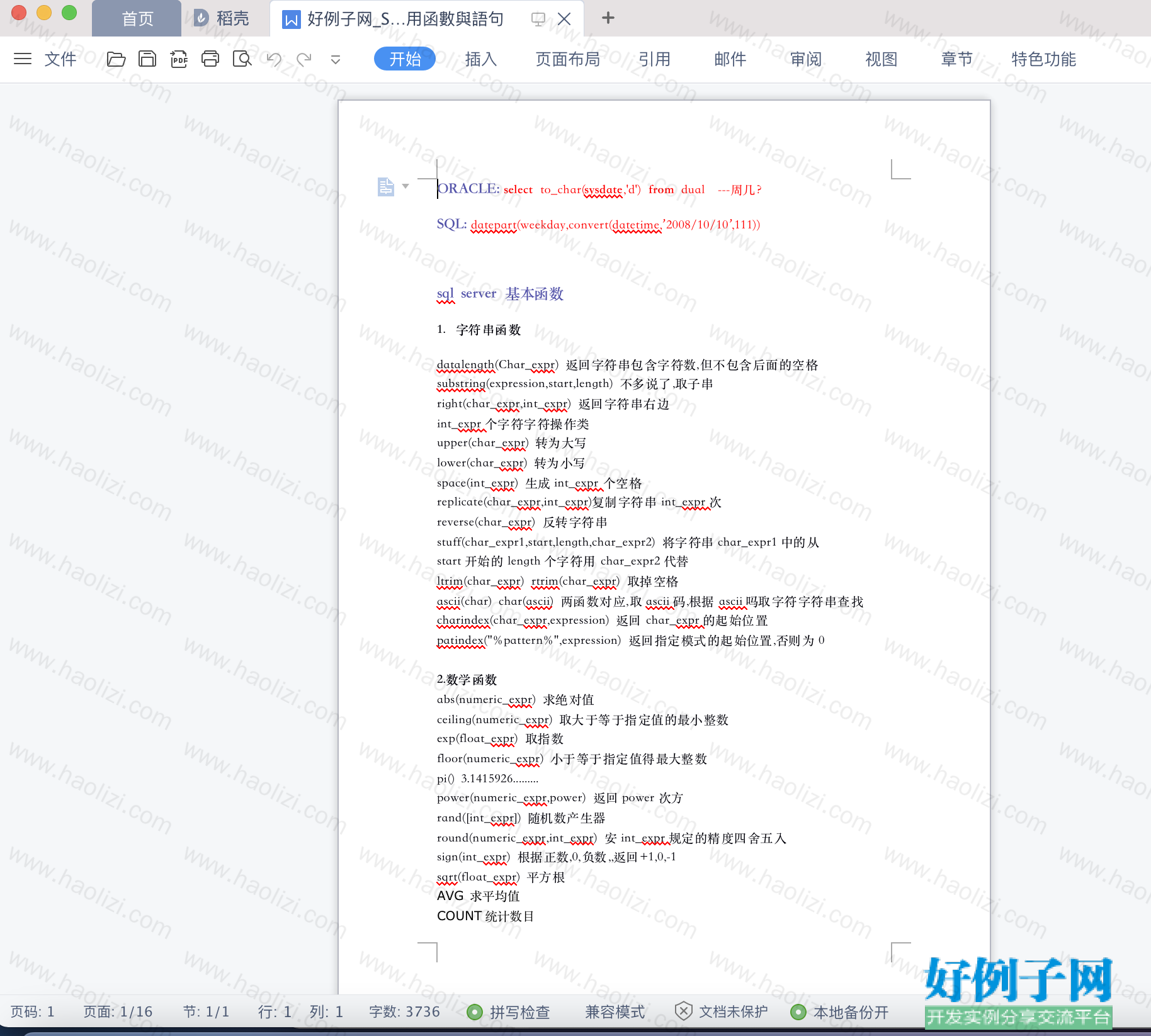Click 节: 1/1 in status bar

pyautogui.click(x=206, y=1011)
